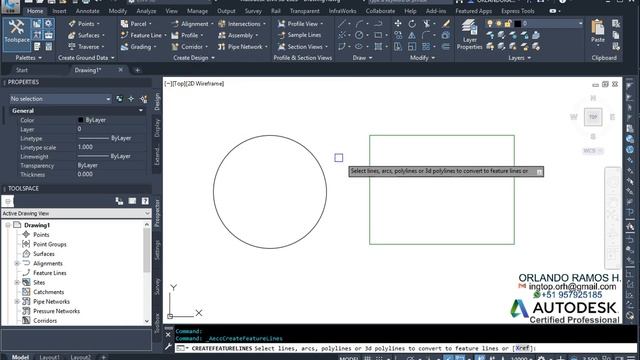Image resolution: width=640 pixels, height=360 pixels.
Task: Click the black color swatch in layer dropdown
Action: pyautogui.click(x=518, y=24)
